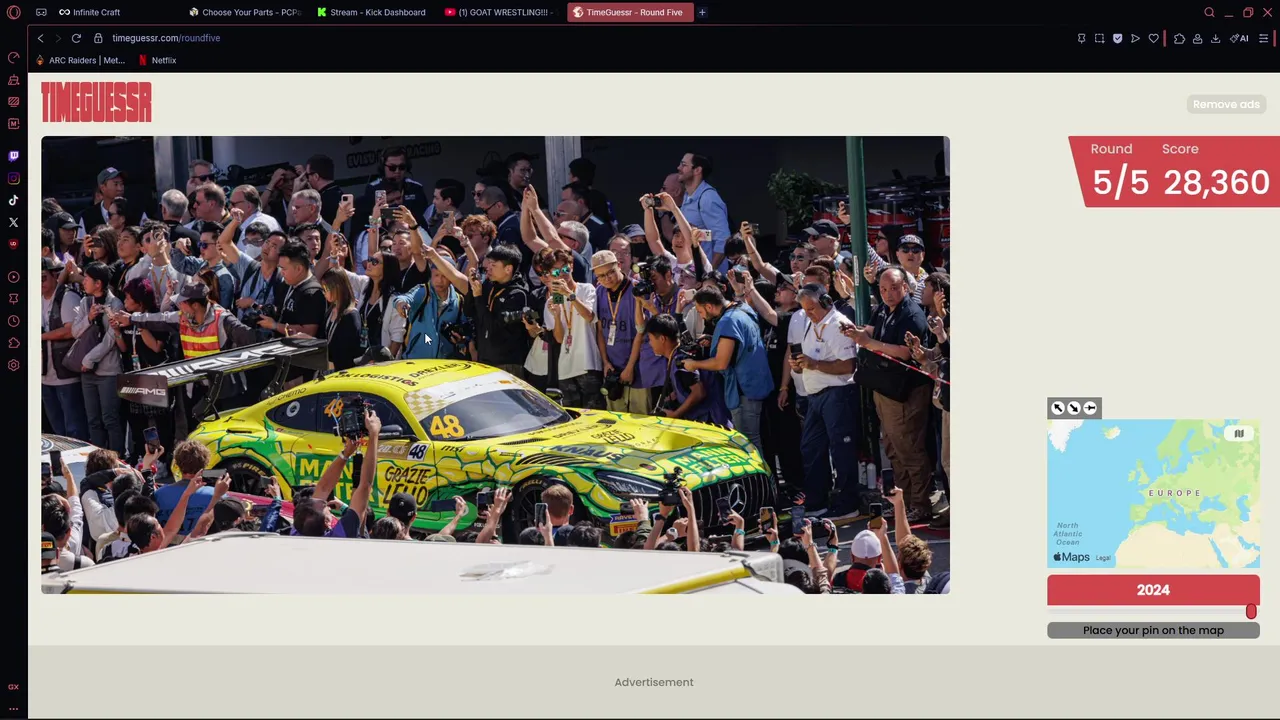Open a new tab with plus button
This screenshot has width=1280, height=720.
click(x=702, y=12)
